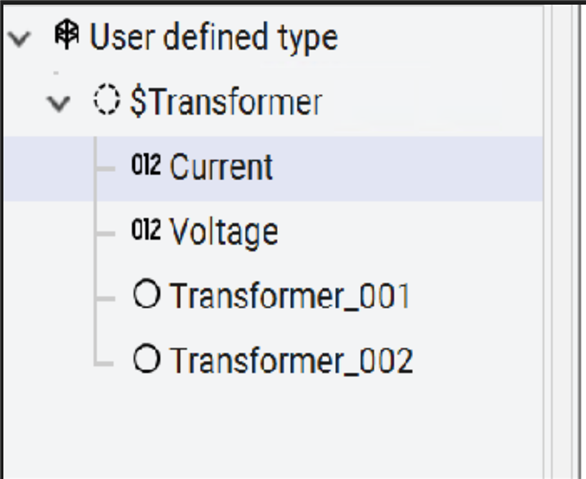Image resolution: width=586 pixels, height=479 pixels.
Task: Click blank space right of $Transformer
Action: pos(432,102)
